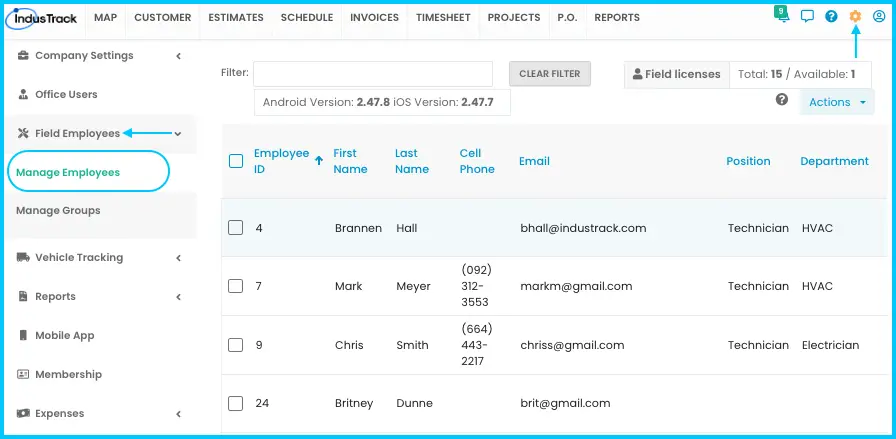Click the IndusTrack logo
This screenshot has width=896, height=439.
[41, 18]
